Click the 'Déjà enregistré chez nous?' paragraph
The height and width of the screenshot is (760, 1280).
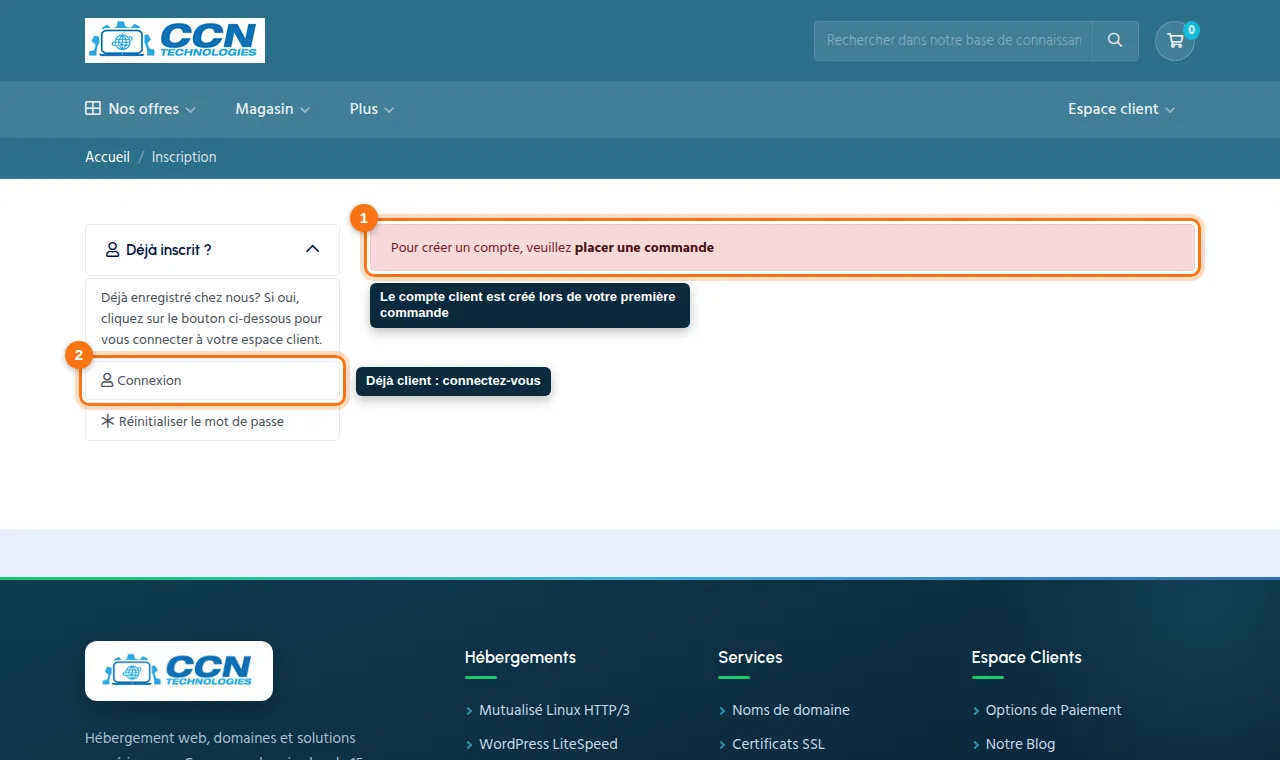point(212,318)
